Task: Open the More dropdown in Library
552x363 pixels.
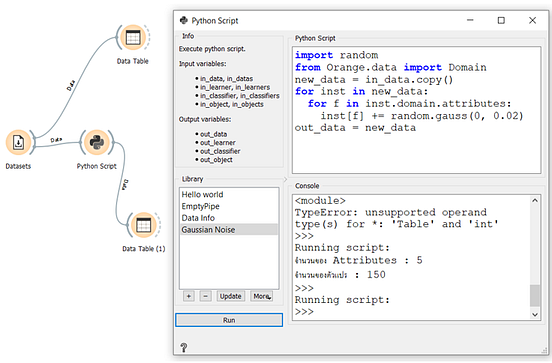Action: pyautogui.click(x=262, y=296)
